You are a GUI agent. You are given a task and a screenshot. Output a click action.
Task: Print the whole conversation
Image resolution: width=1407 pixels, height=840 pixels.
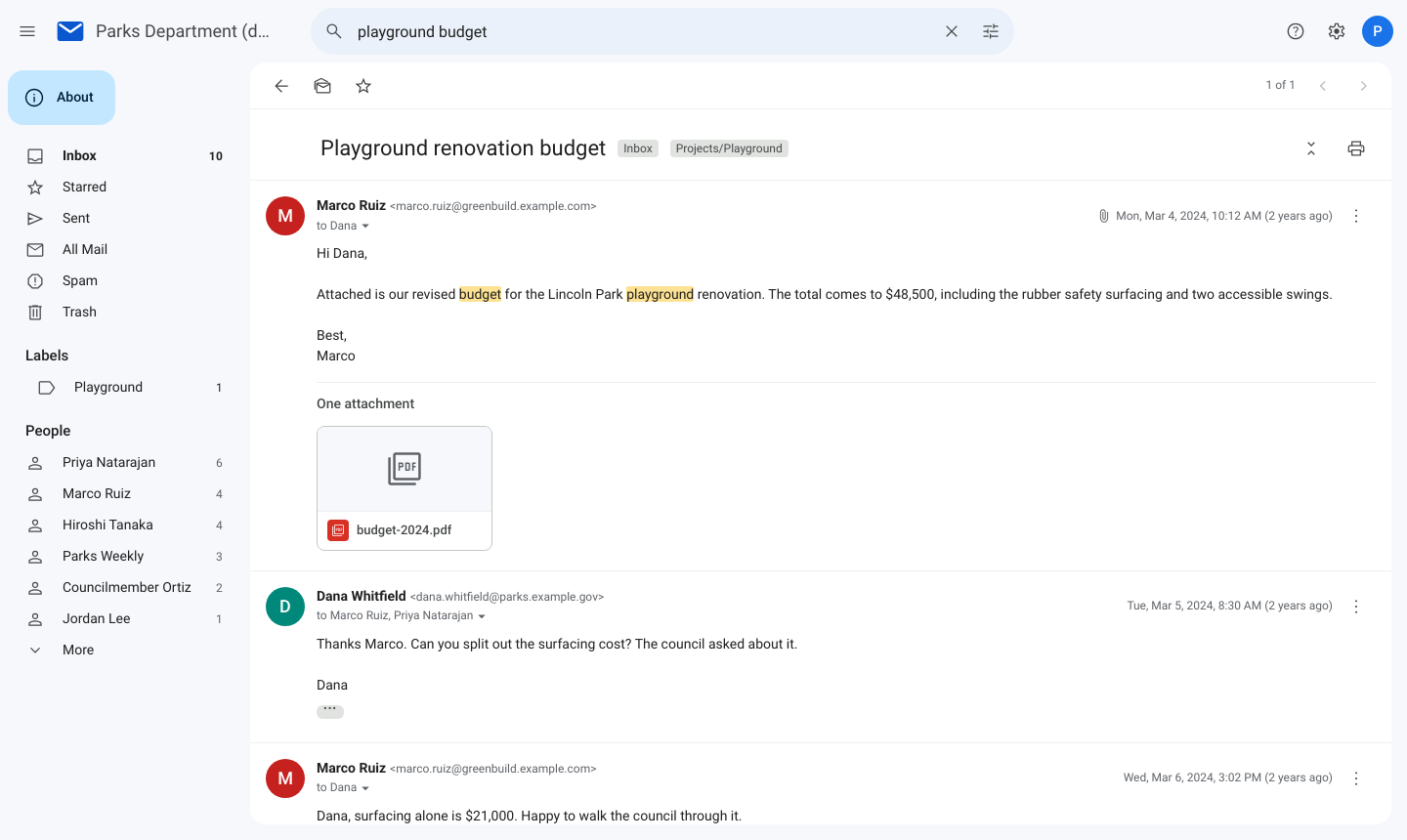click(x=1356, y=148)
